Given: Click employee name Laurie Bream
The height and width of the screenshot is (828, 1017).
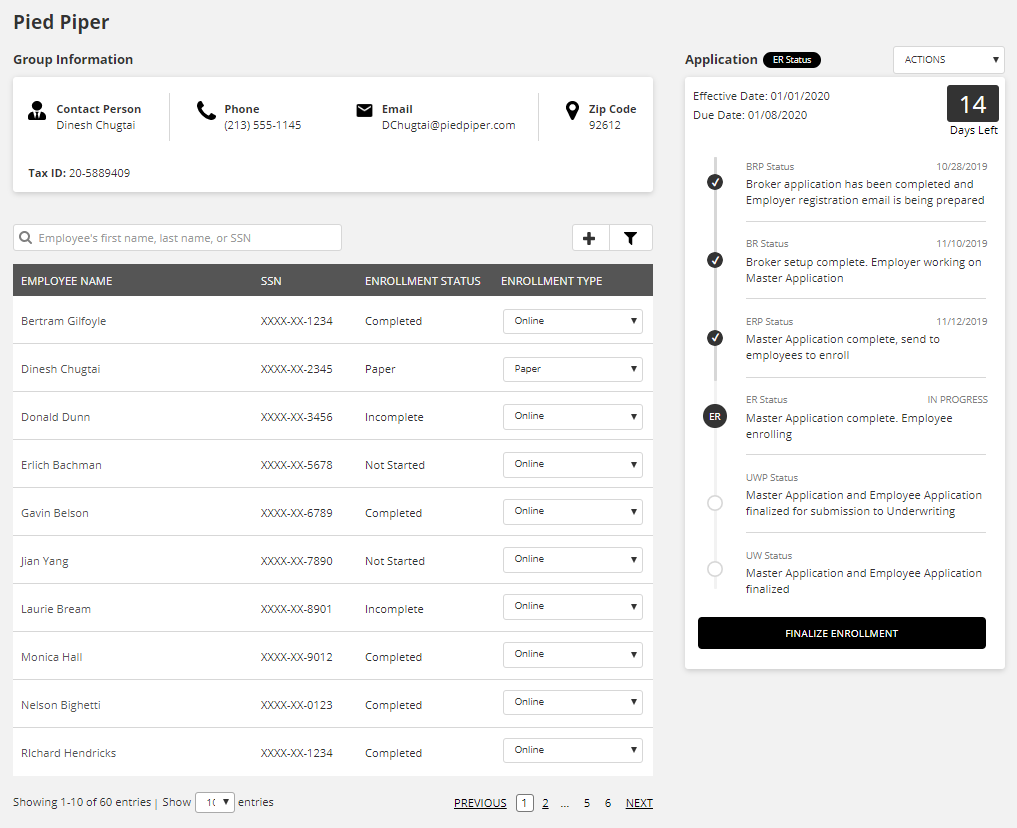Looking at the screenshot, I should pyautogui.click(x=56, y=609).
